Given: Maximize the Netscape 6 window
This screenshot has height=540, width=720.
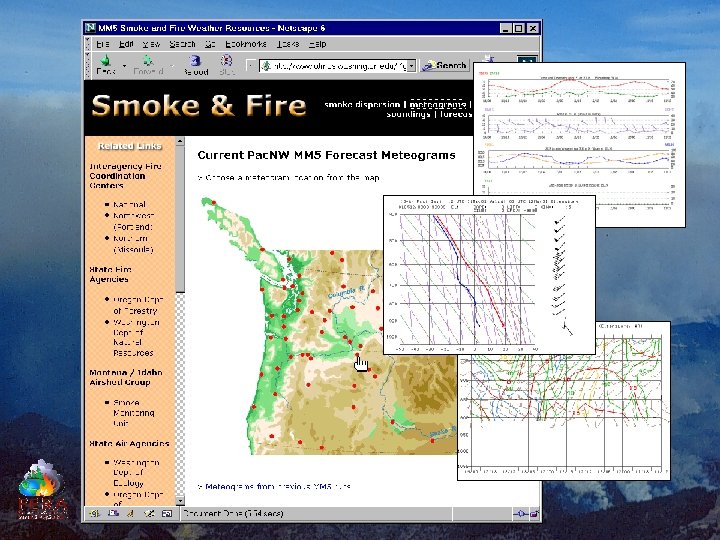Looking at the screenshot, I should pos(519,28).
